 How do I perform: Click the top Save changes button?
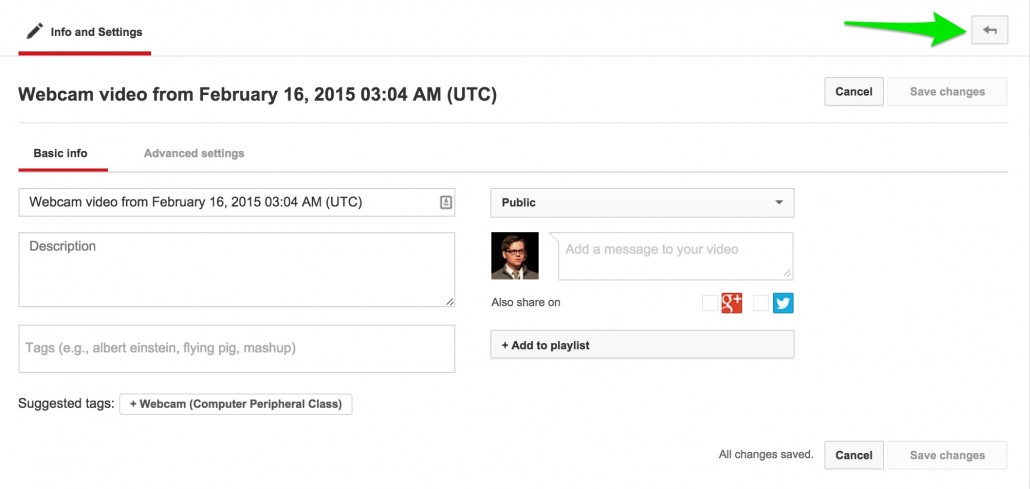point(947,91)
